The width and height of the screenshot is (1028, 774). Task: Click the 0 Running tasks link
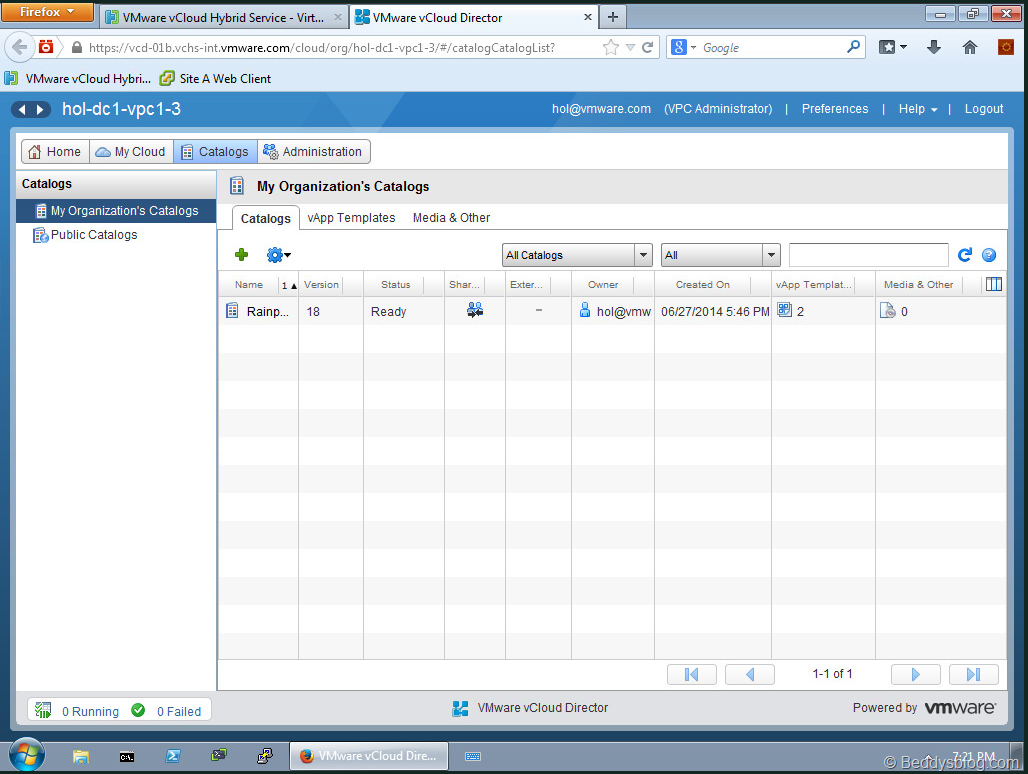(90, 711)
